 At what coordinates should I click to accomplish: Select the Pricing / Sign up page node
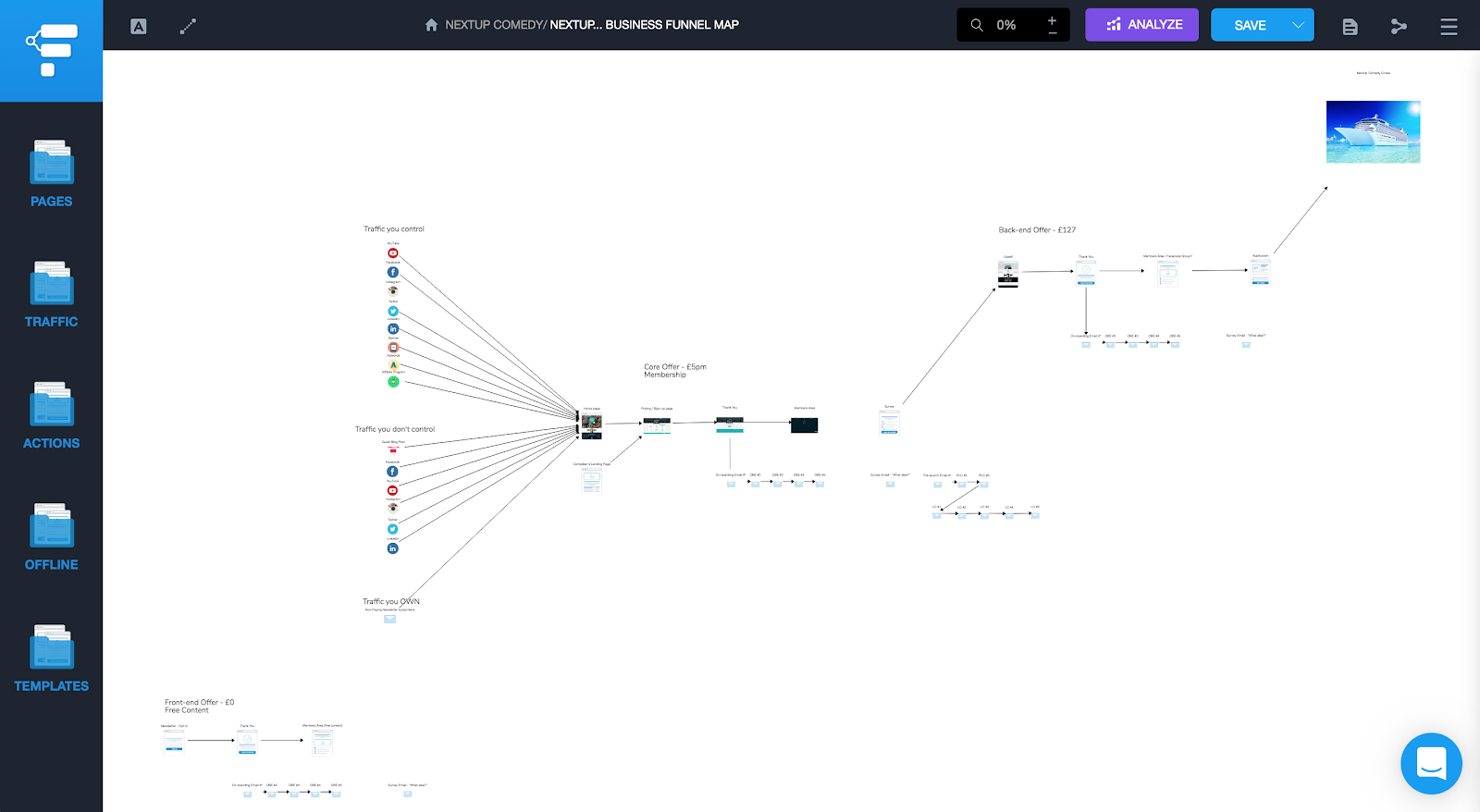tap(657, 425)
